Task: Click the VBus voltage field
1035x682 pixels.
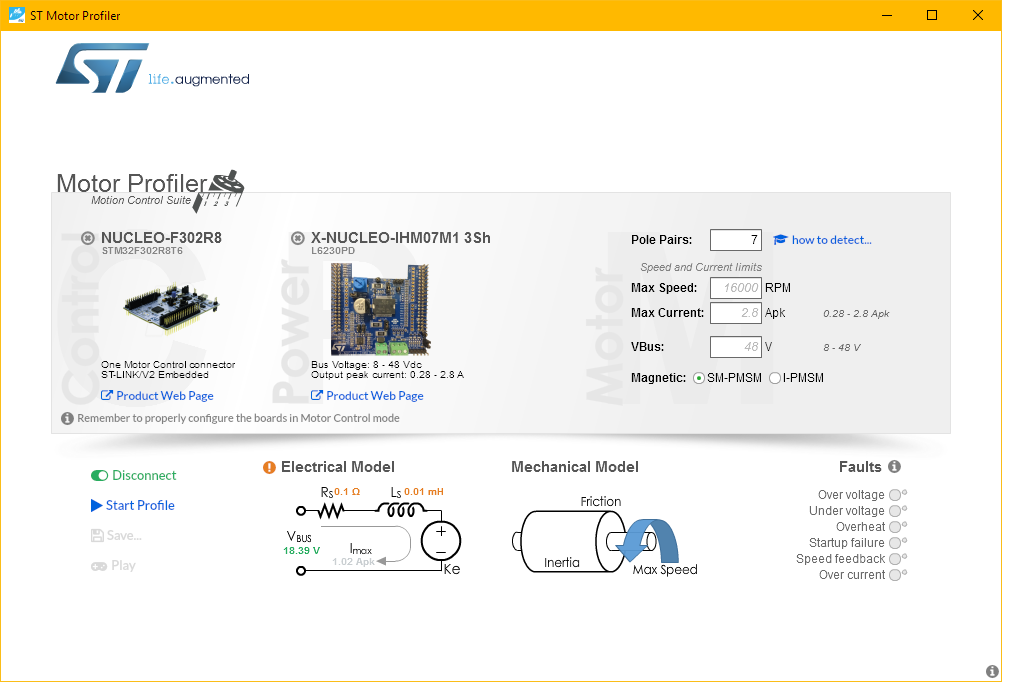Action: point(736,347)
